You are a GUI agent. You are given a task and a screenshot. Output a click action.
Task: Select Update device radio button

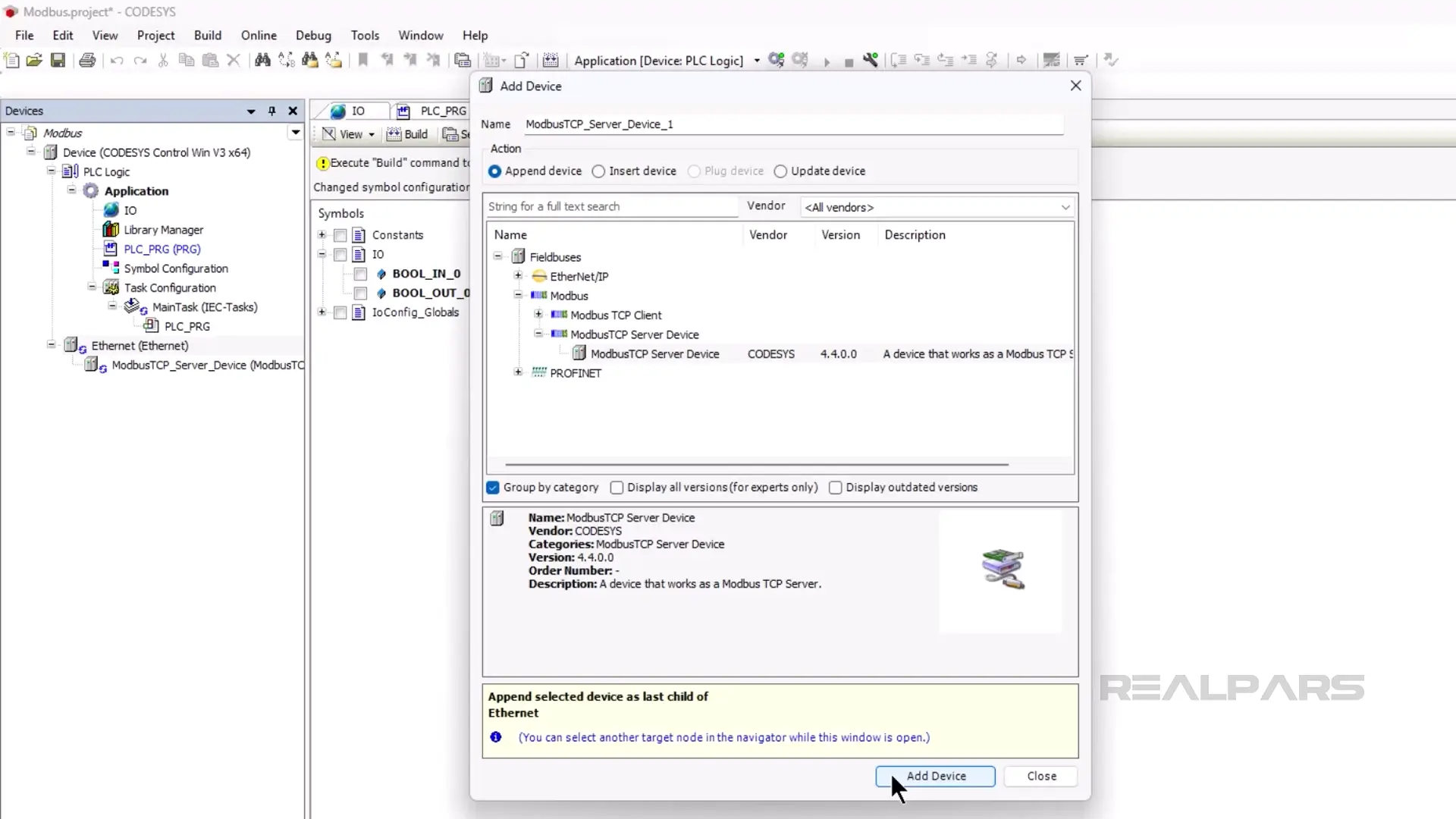point(780,171)
